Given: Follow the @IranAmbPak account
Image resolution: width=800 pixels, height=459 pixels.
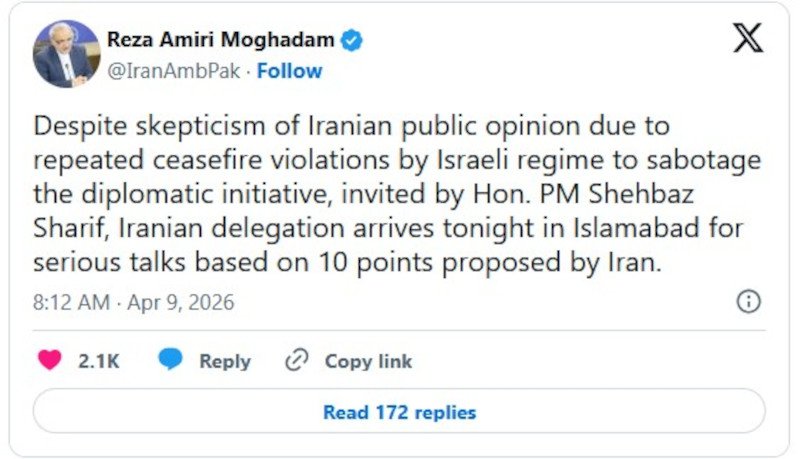Looking at the screenshot, I should point(290,71).
